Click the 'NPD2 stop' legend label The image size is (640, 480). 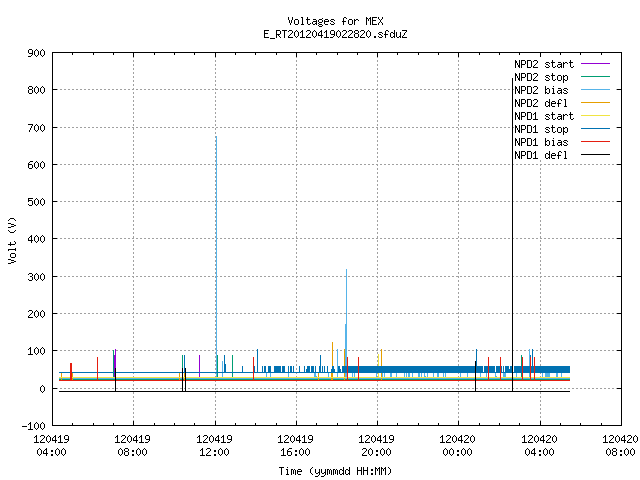pos(541,77)
